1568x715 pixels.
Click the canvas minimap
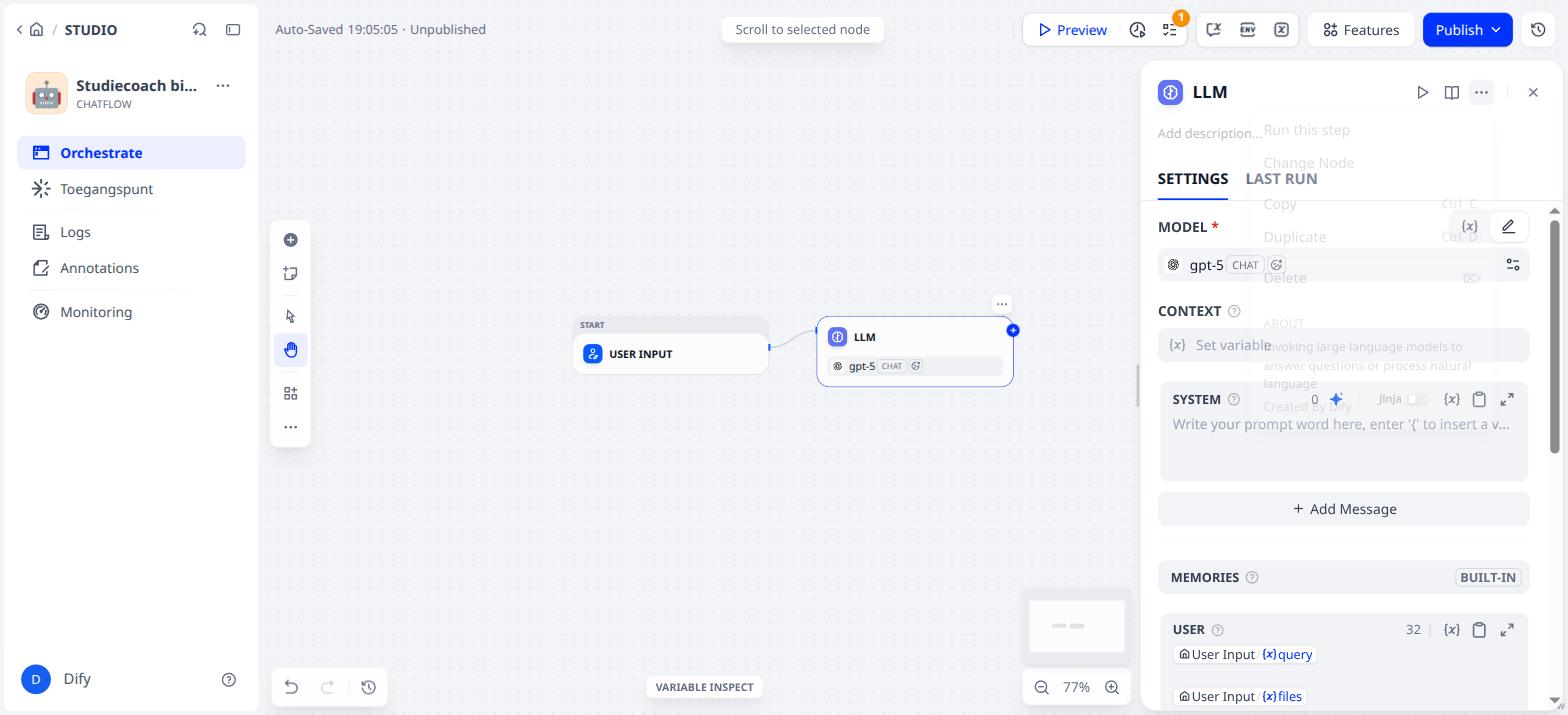coord(1077,626)
